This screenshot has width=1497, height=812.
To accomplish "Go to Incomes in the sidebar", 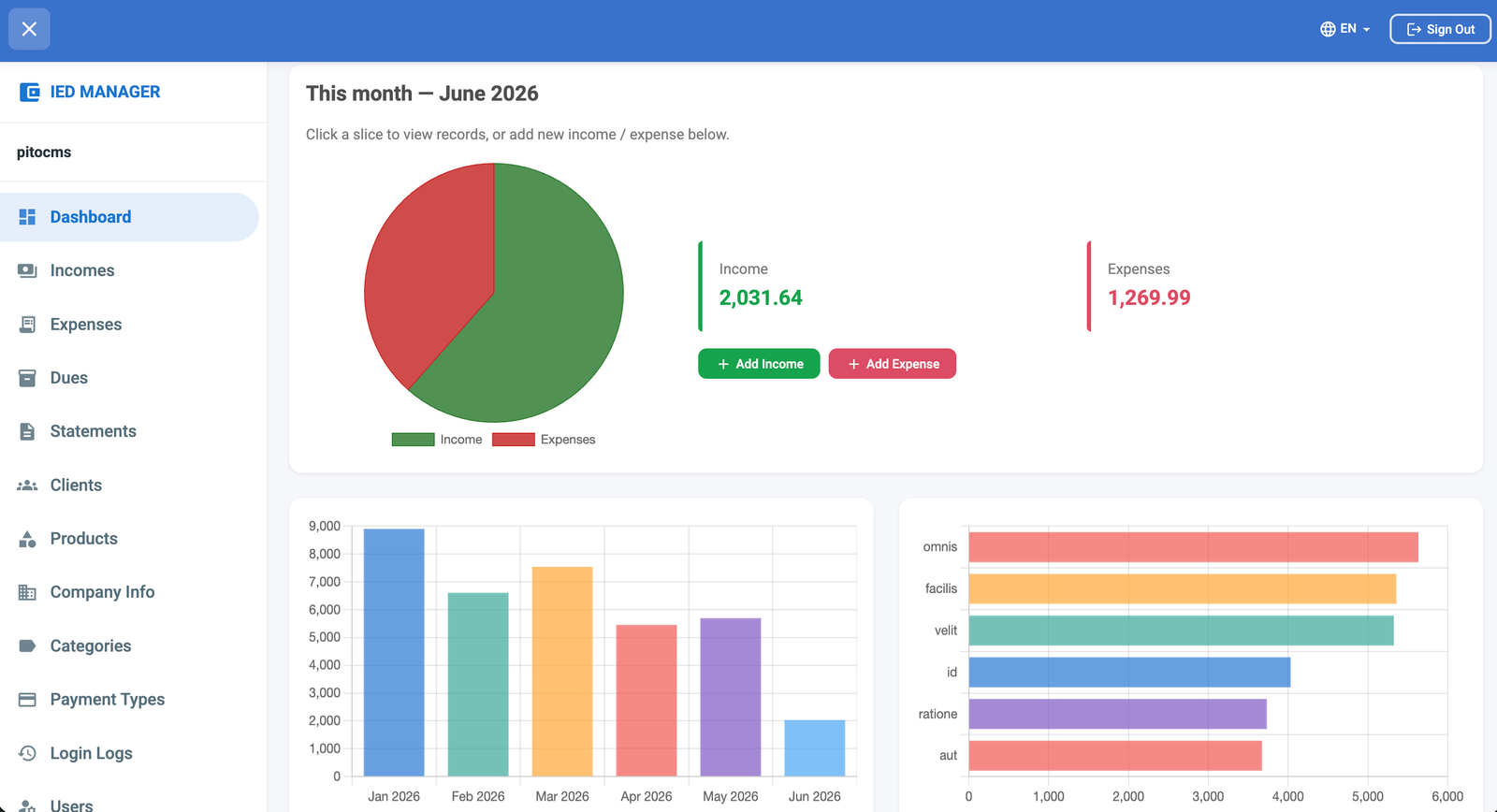I will (129, 270).
